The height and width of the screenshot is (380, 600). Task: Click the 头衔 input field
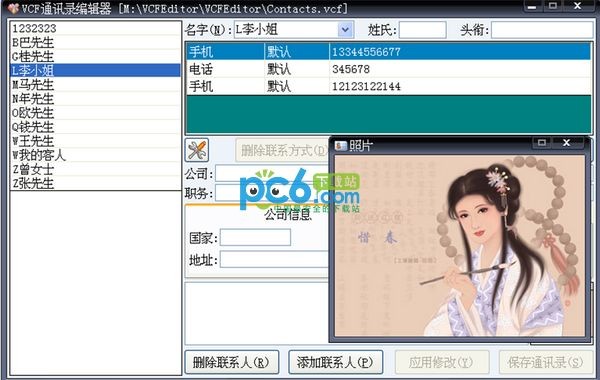click(x=542, y=30)
